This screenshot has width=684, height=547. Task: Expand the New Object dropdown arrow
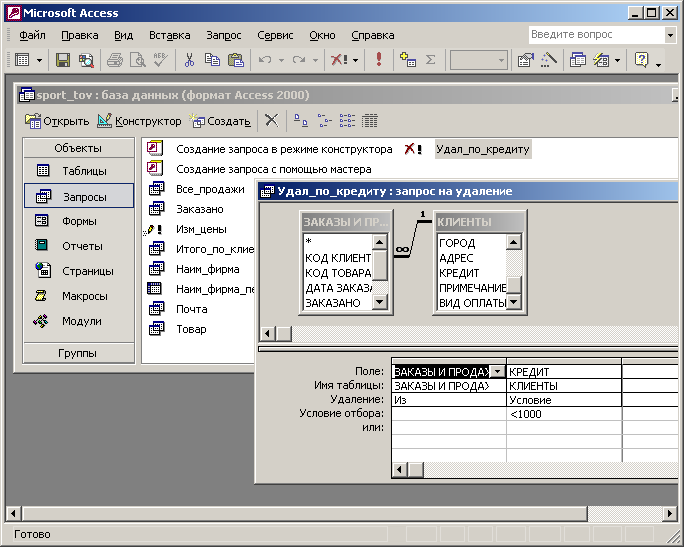click(617, 60)
